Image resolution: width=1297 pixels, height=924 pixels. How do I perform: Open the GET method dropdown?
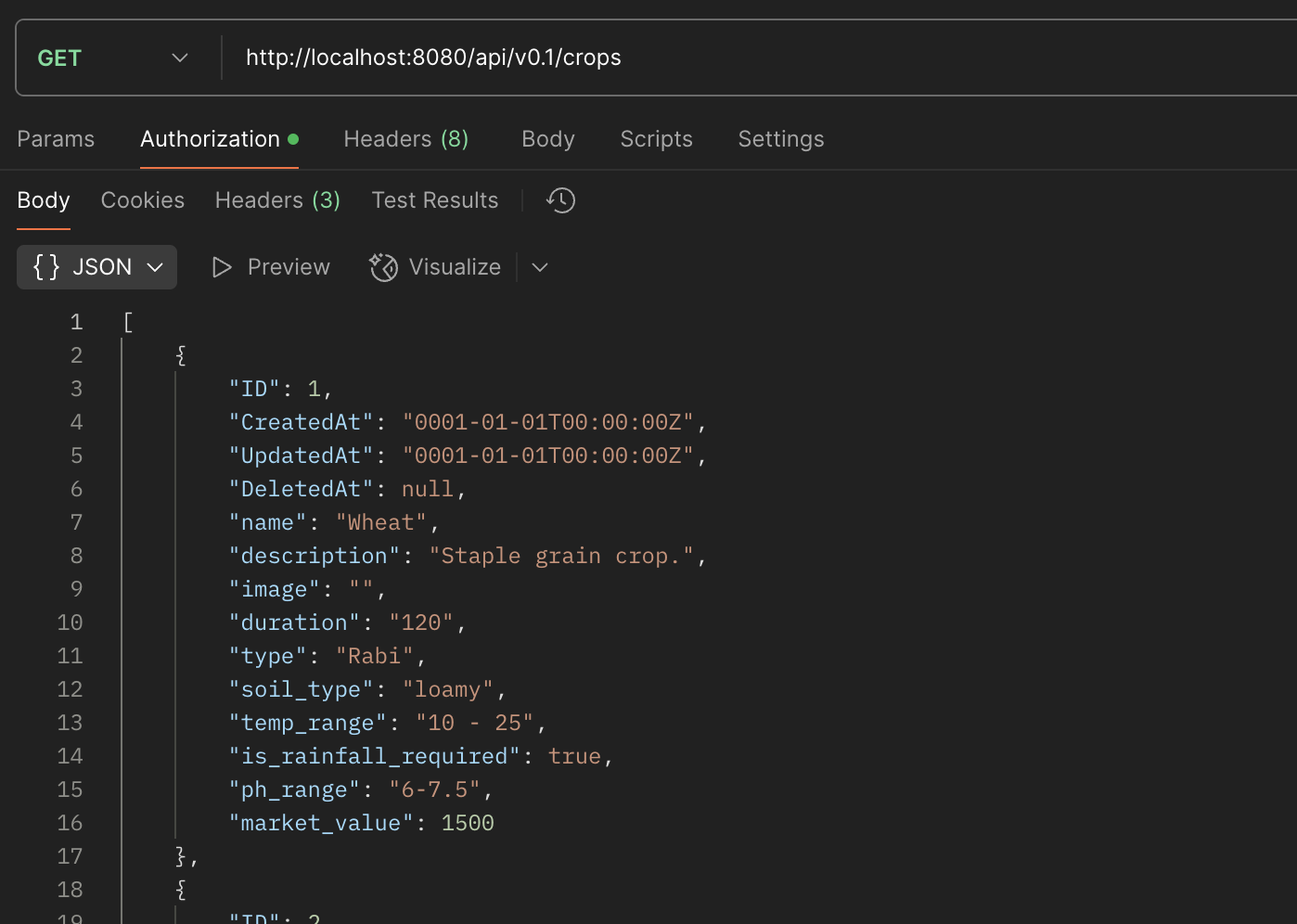point(112,58)
